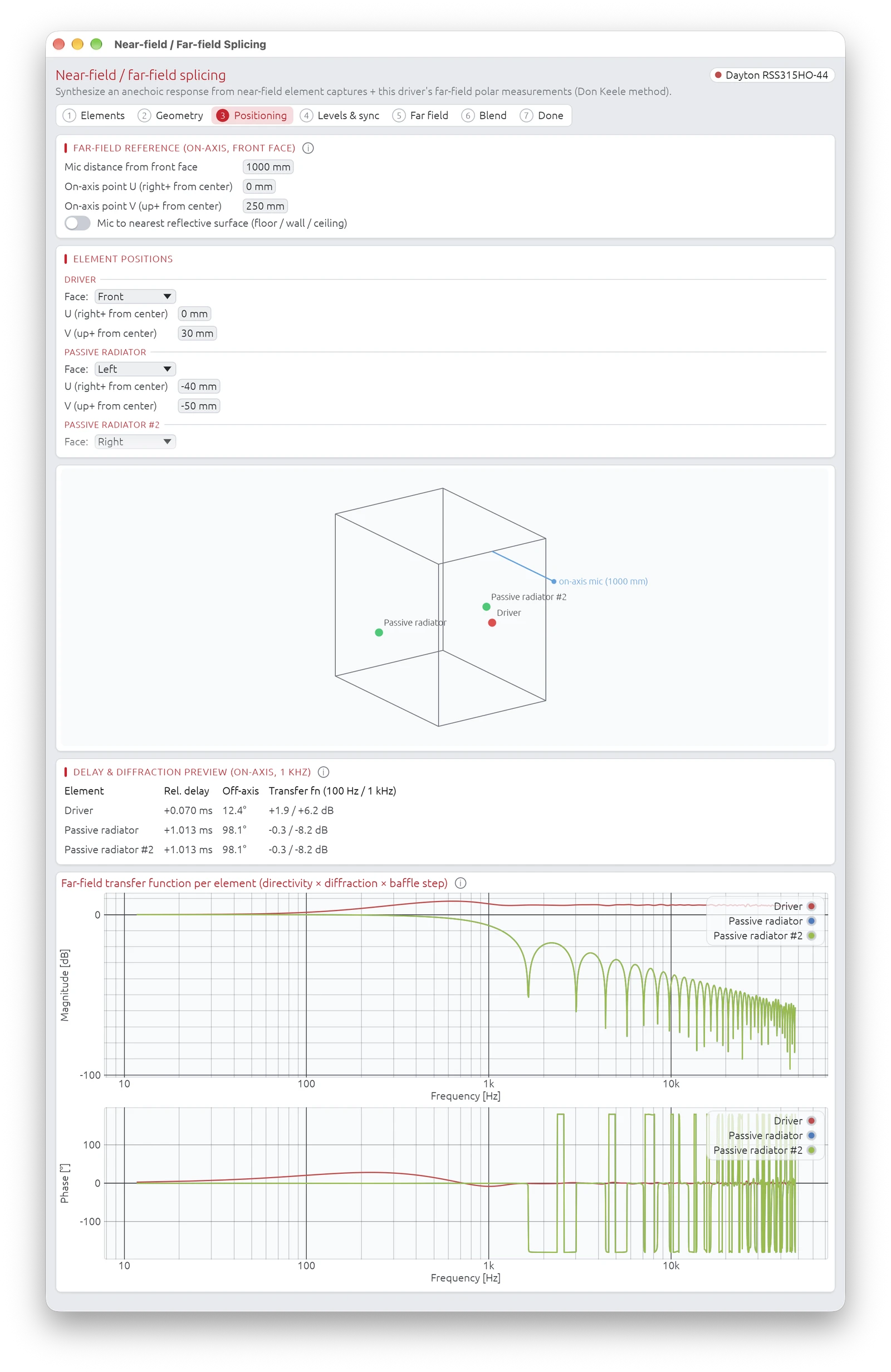Screen dimensions: 891x1372
Task: Click the info icon beside Far-Field Reference heading
Action: tap(309, 148)
